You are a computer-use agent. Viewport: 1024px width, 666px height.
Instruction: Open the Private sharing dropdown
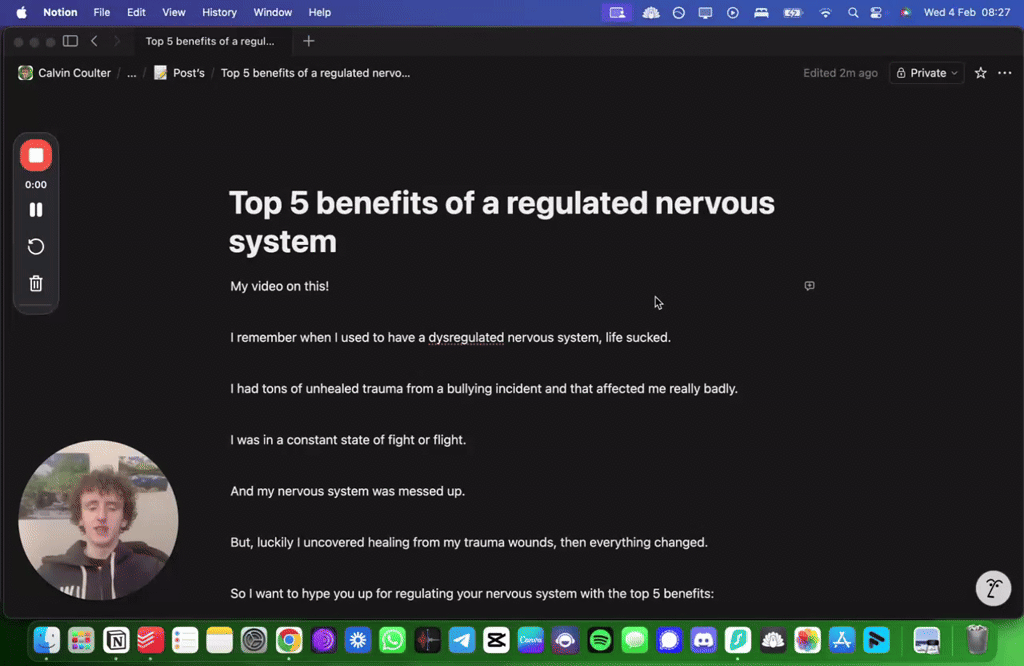tap(926, 72)
